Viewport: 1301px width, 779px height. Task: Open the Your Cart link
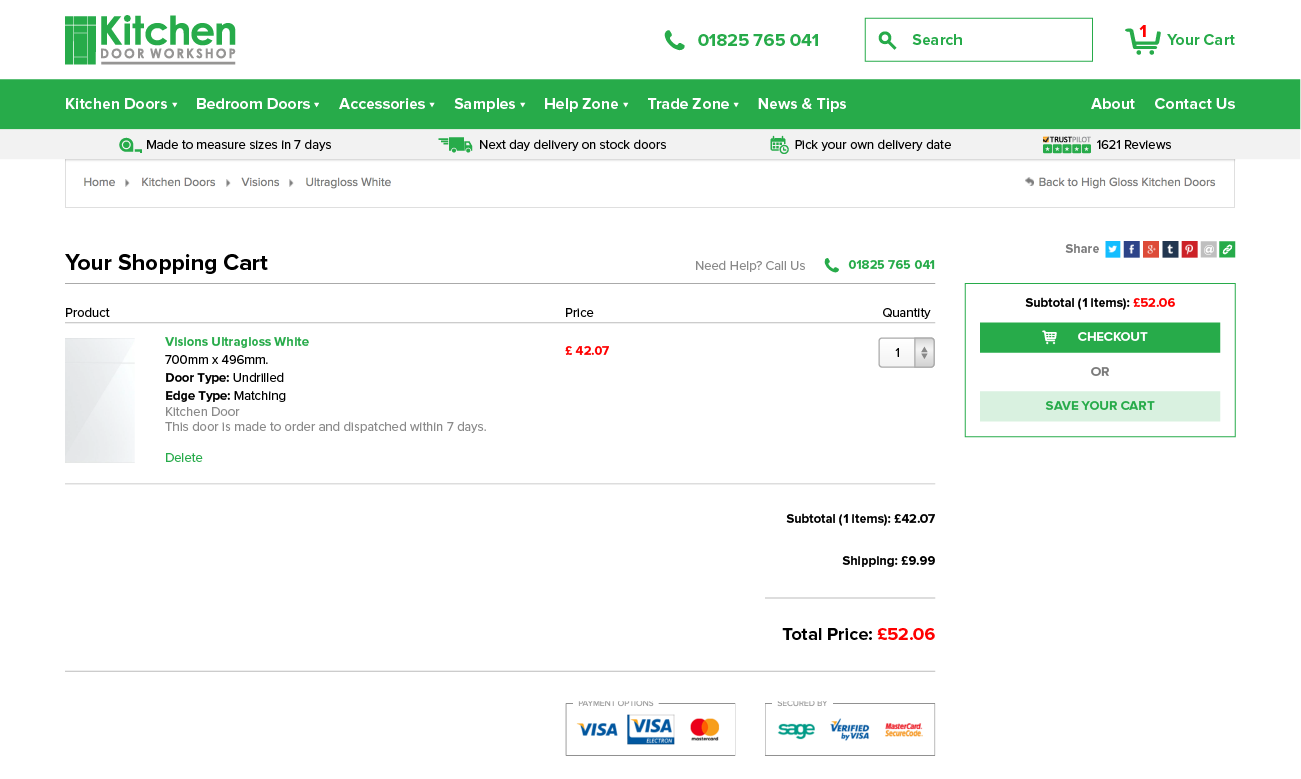(1201, 40)
